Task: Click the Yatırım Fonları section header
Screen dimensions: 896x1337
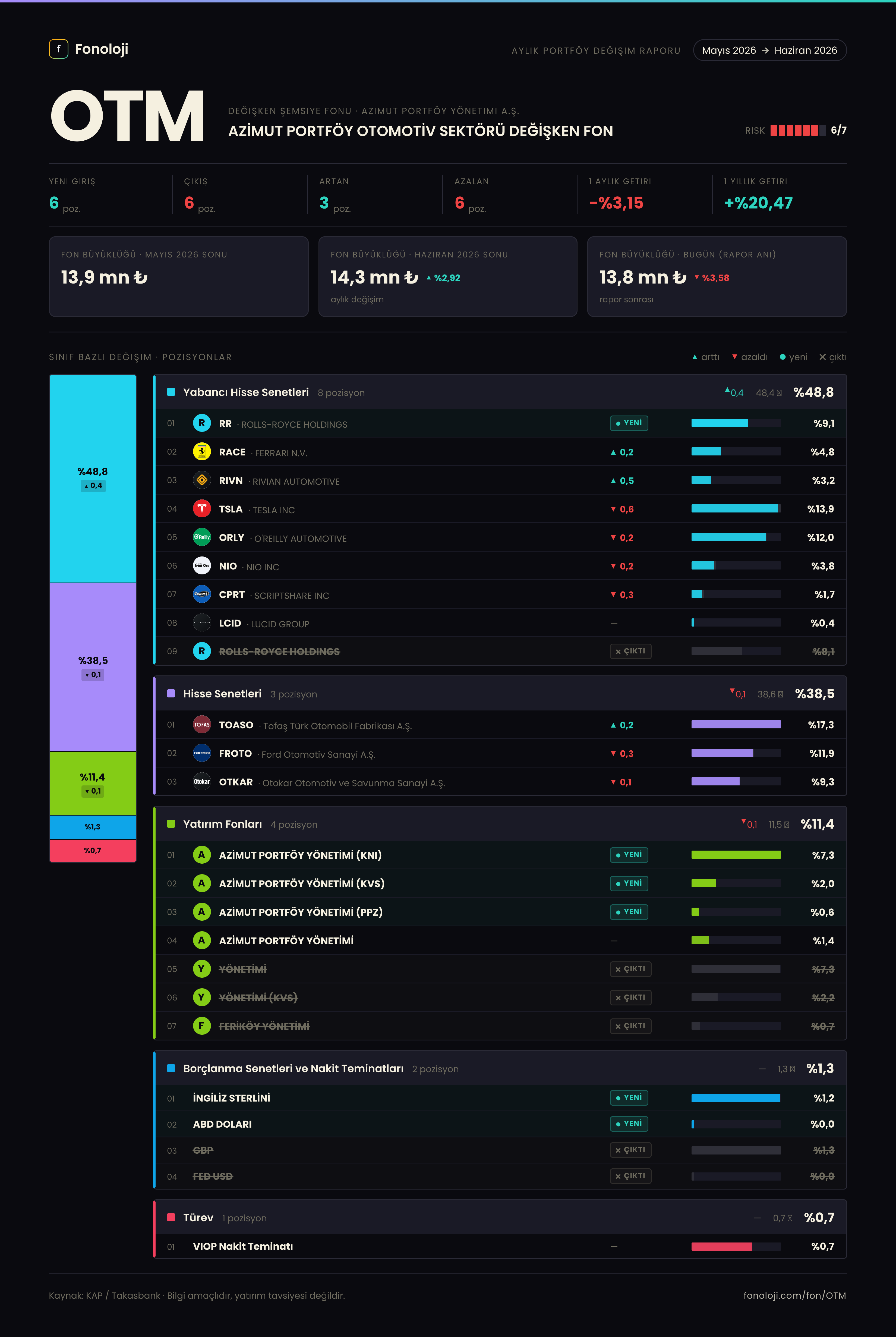Action: click(x=501, y=824)
